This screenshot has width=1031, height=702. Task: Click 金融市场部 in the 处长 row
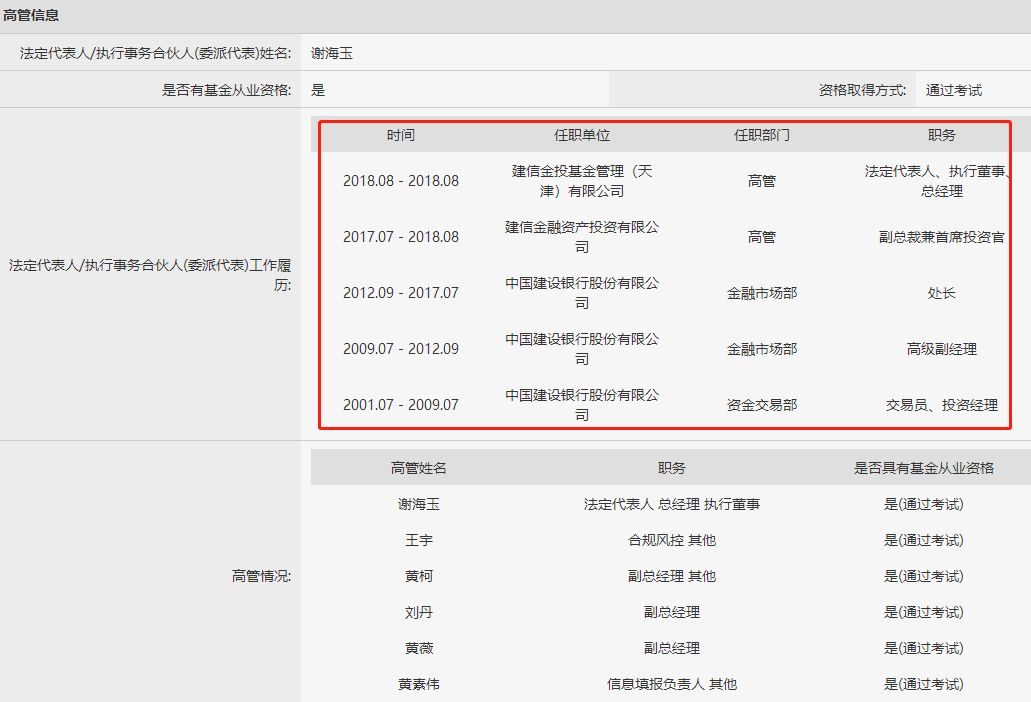(x=761, y=292)
